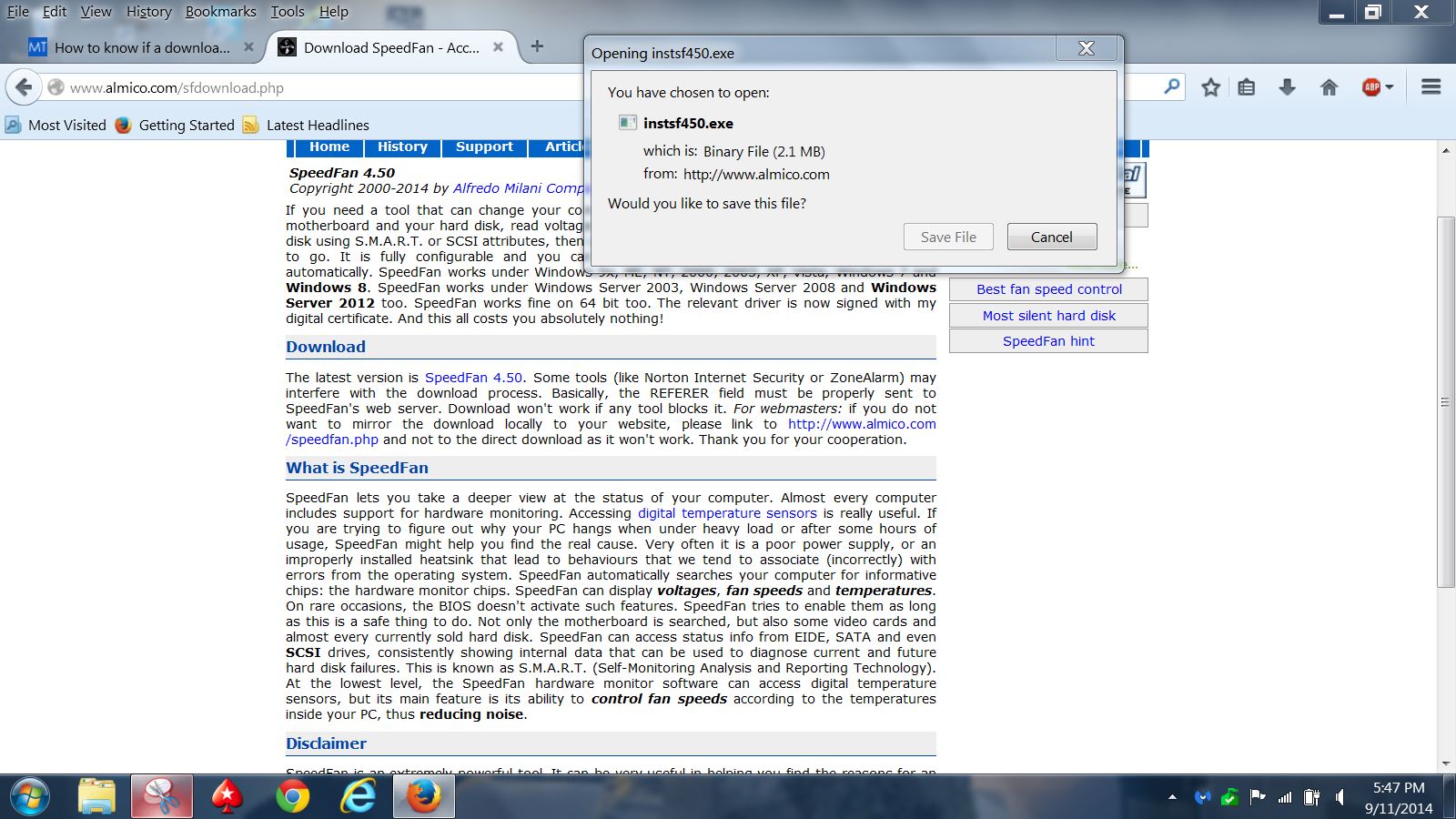Click the volume speaker tray icon

pyautogui.click(x=1340, y=797)
